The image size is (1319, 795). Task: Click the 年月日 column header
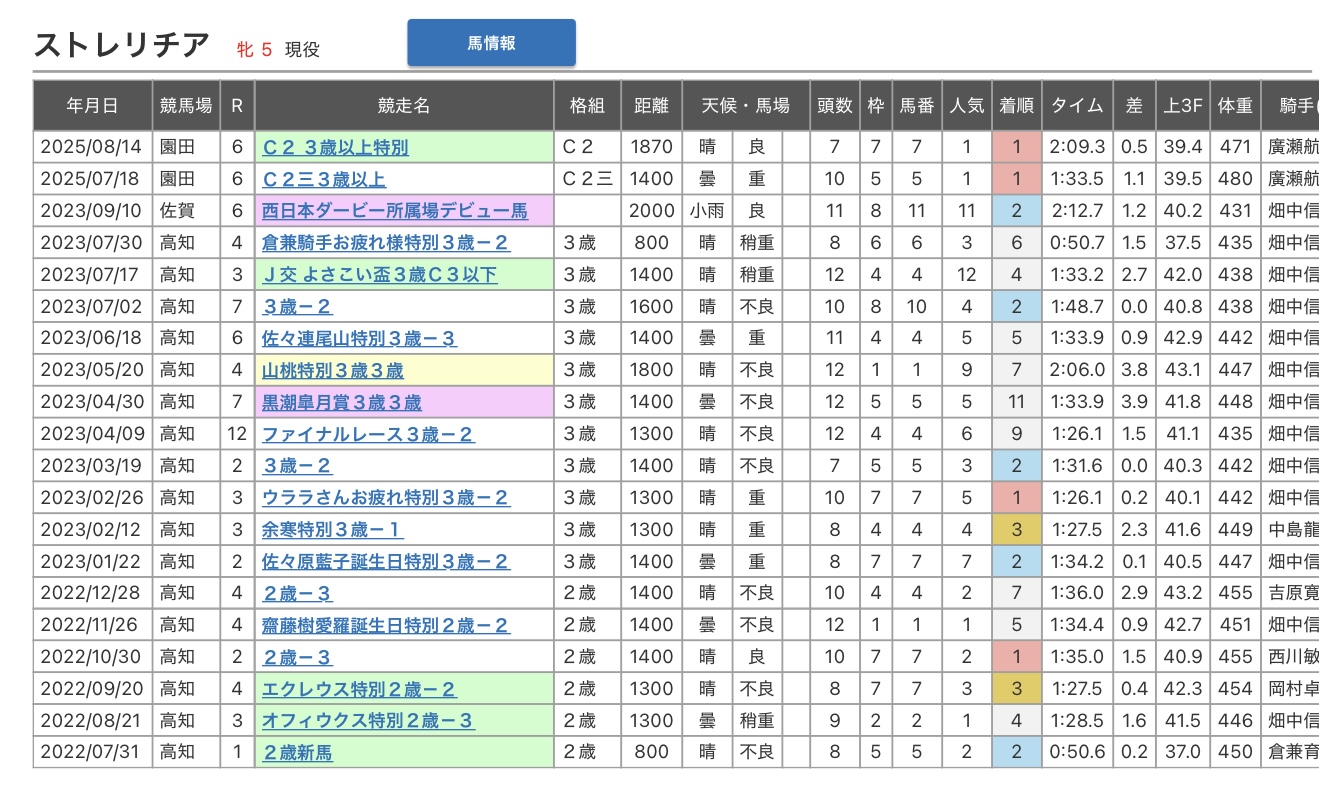pos(92,105)
